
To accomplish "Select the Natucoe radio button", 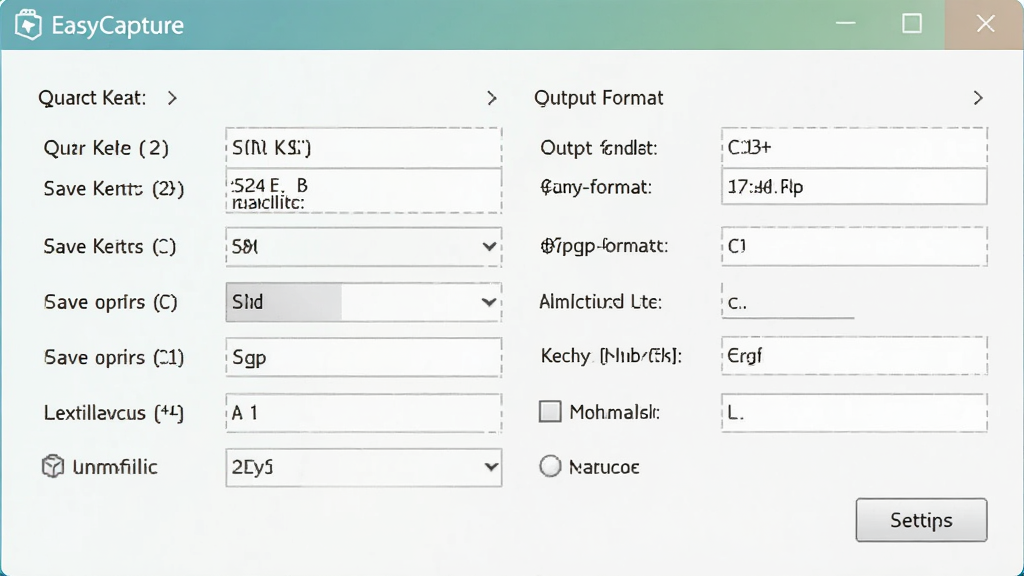I will click(x=550, y=466).
